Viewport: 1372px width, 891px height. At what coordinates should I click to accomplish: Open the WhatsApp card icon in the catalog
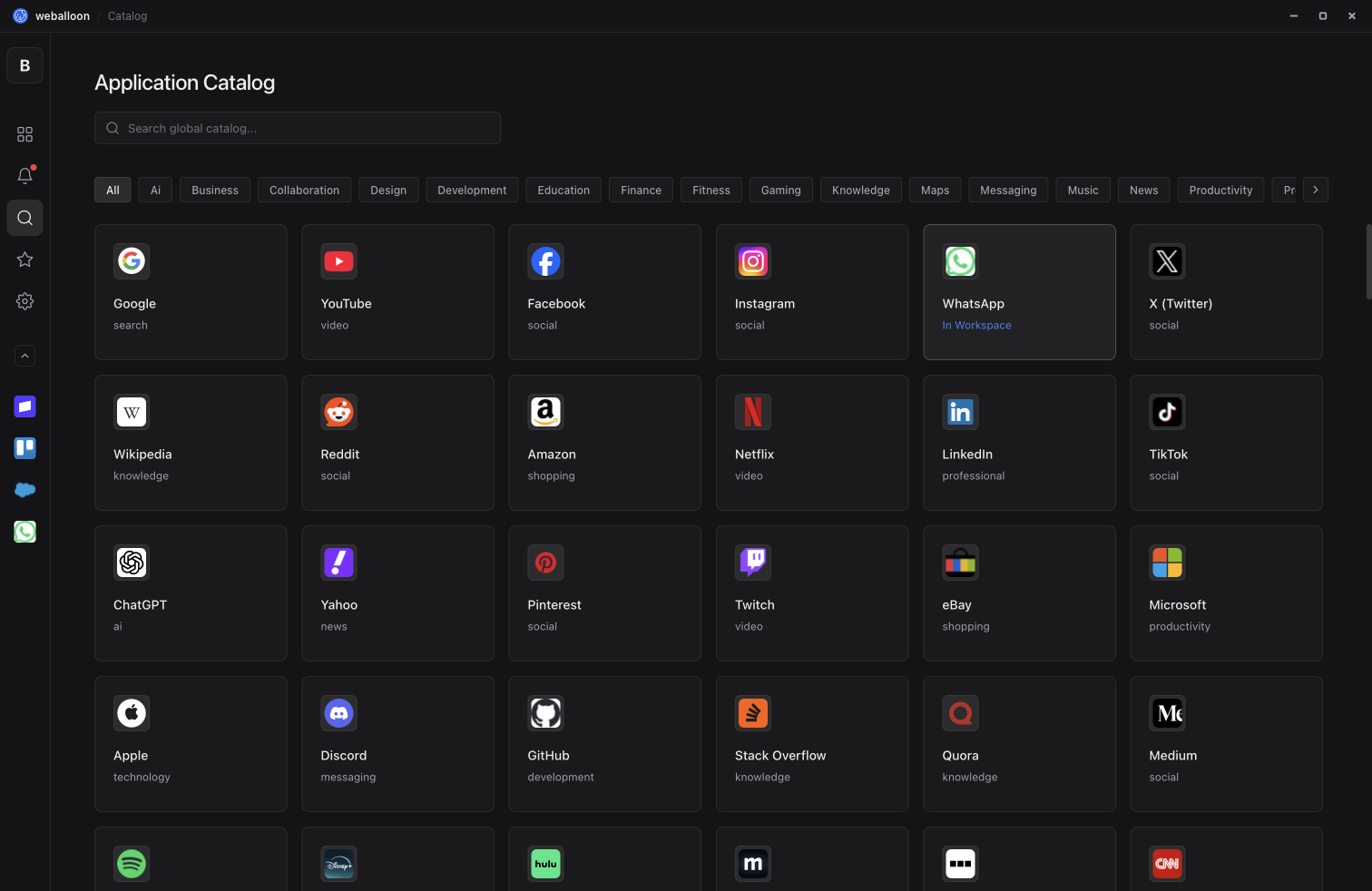coord(960,261)
